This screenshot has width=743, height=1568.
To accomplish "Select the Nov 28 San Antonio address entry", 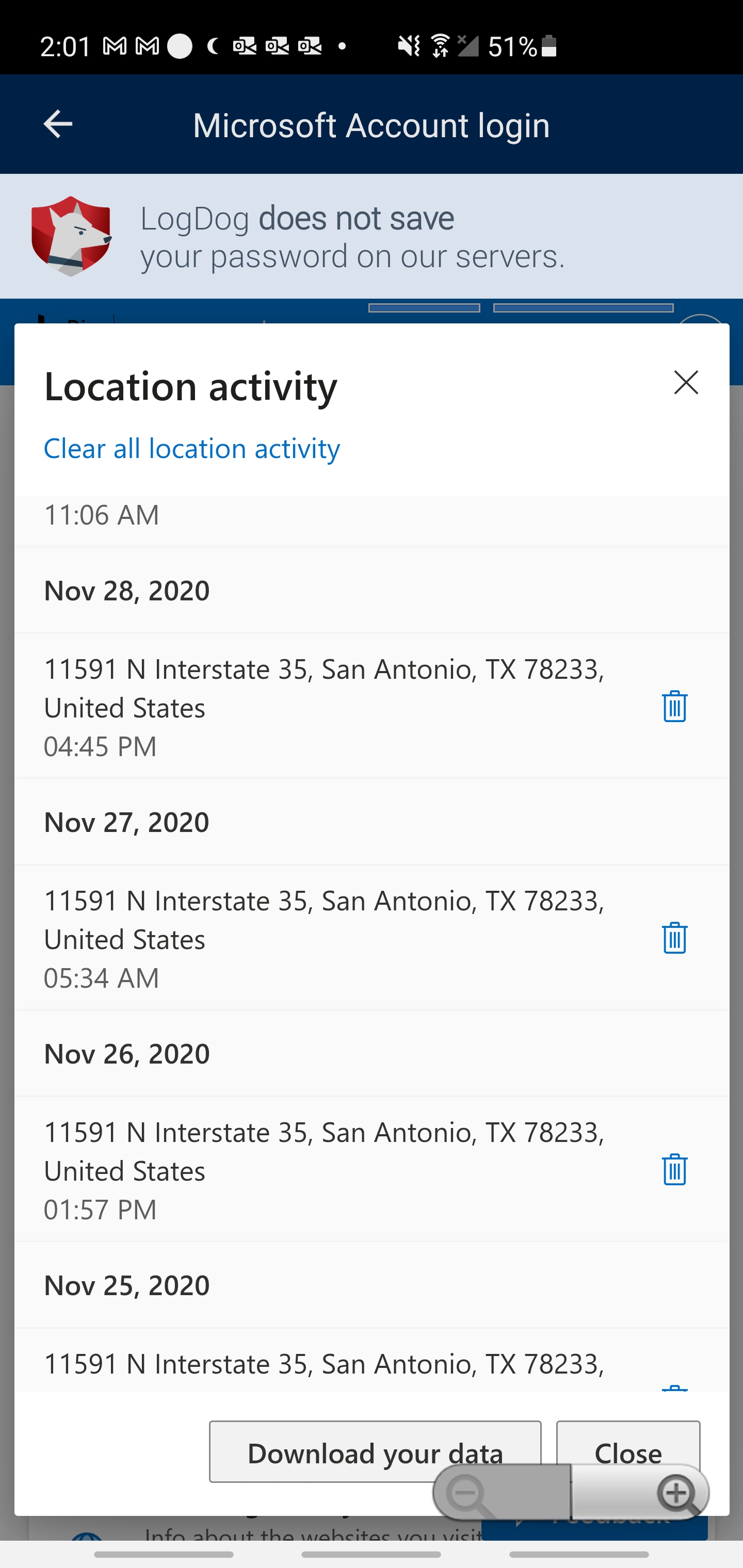I will pos(324,688).
